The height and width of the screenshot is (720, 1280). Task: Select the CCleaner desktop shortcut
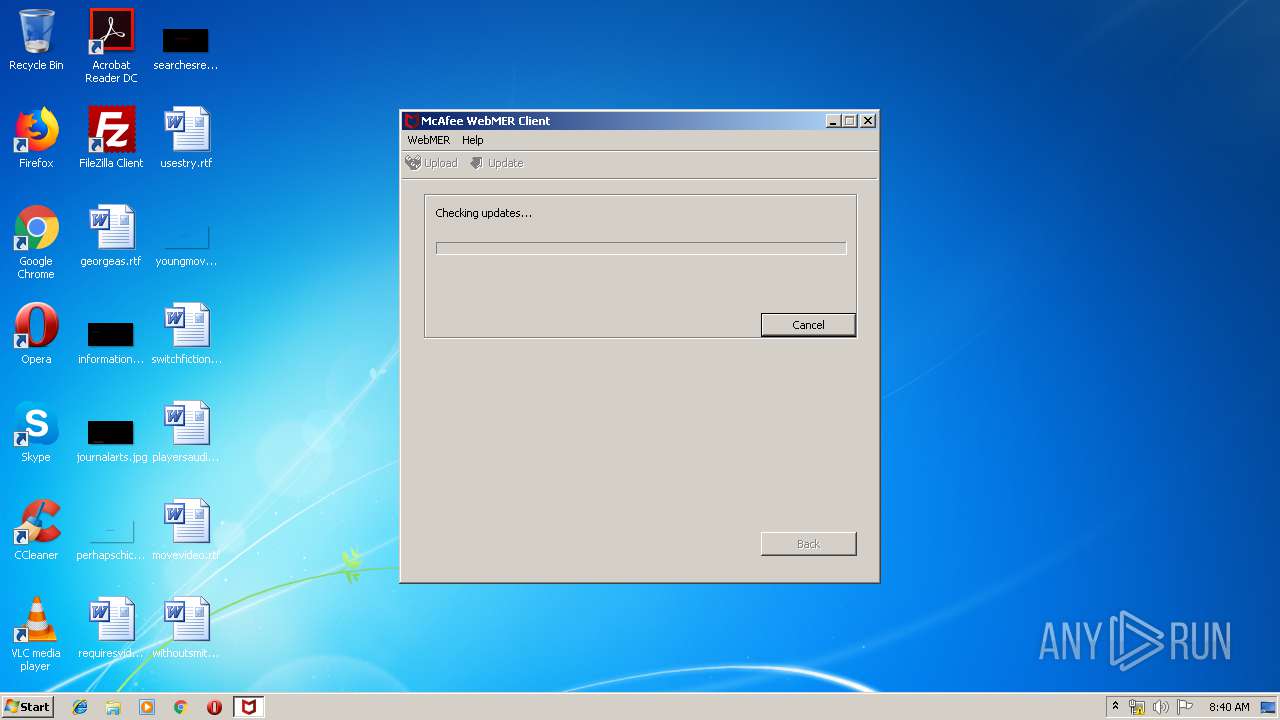coord(36,530)
